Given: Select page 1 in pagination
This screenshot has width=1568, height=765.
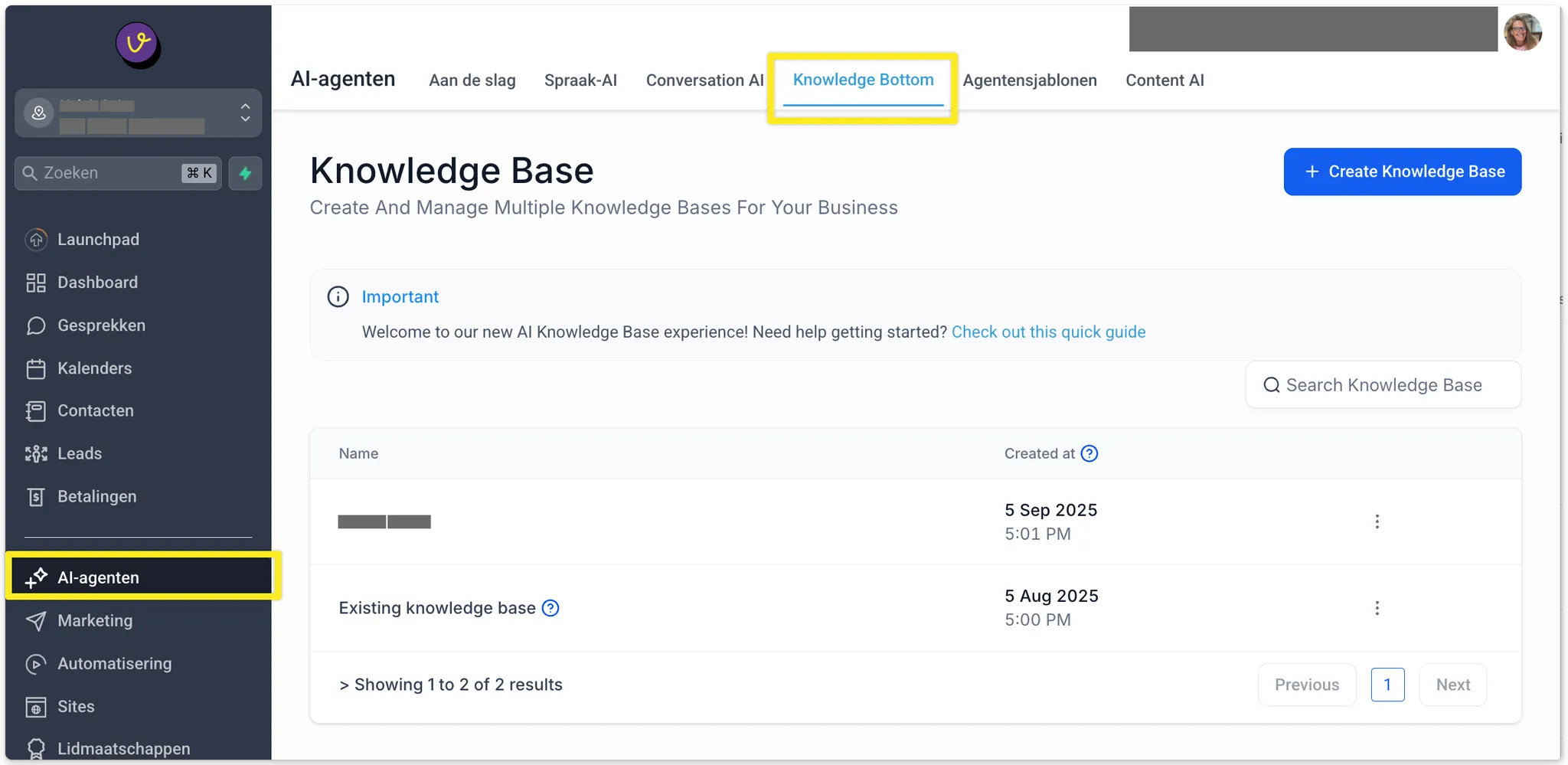Looking at the screenshot, I should point(1387,685).
